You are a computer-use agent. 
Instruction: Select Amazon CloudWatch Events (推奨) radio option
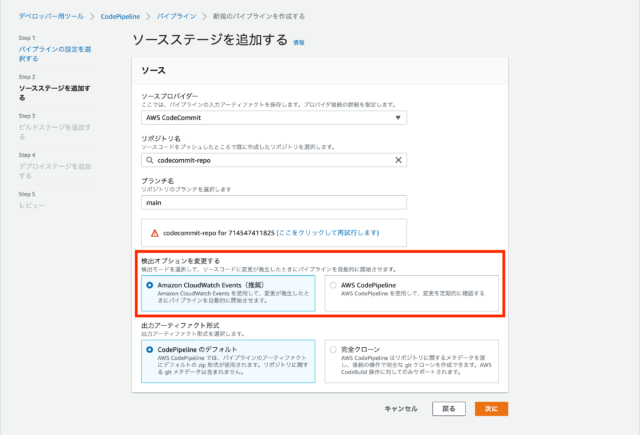pos(149,285)
